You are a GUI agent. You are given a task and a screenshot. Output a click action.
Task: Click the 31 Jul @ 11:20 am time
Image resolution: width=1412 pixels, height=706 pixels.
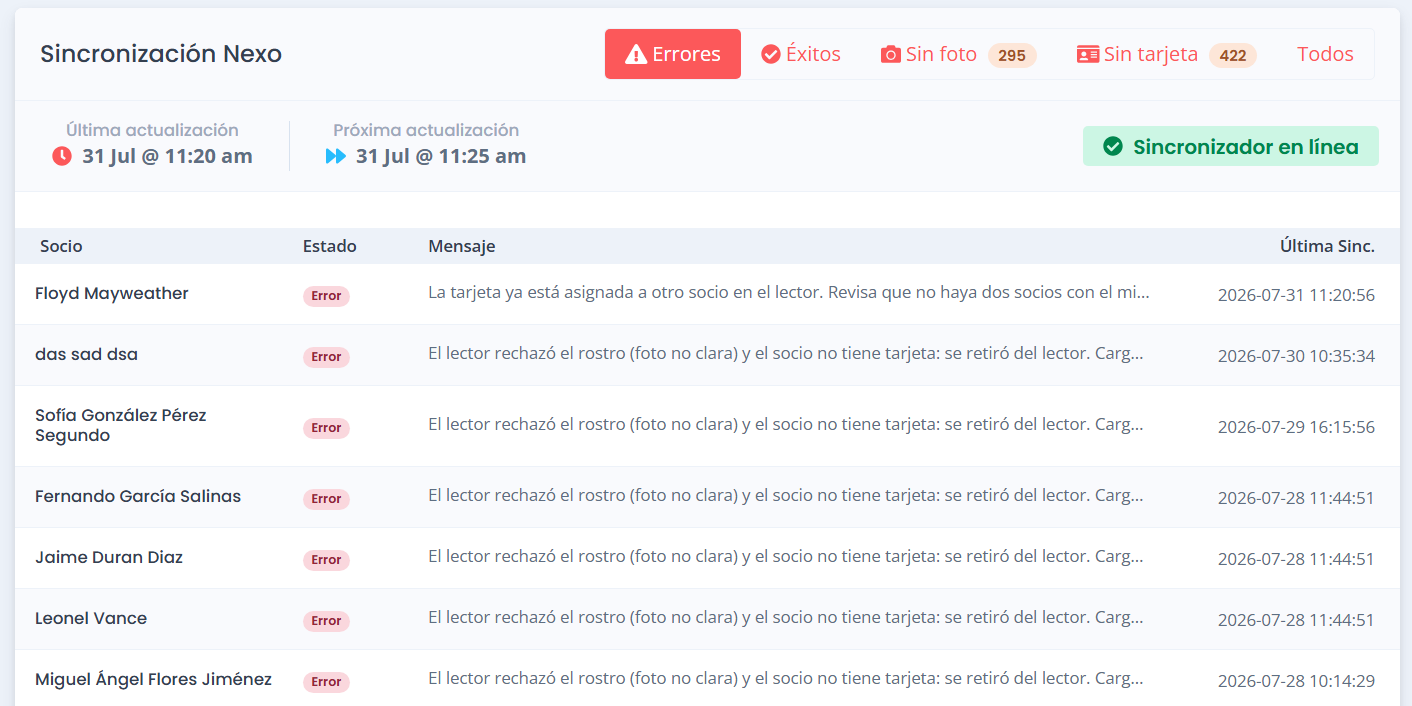[167, 156]
